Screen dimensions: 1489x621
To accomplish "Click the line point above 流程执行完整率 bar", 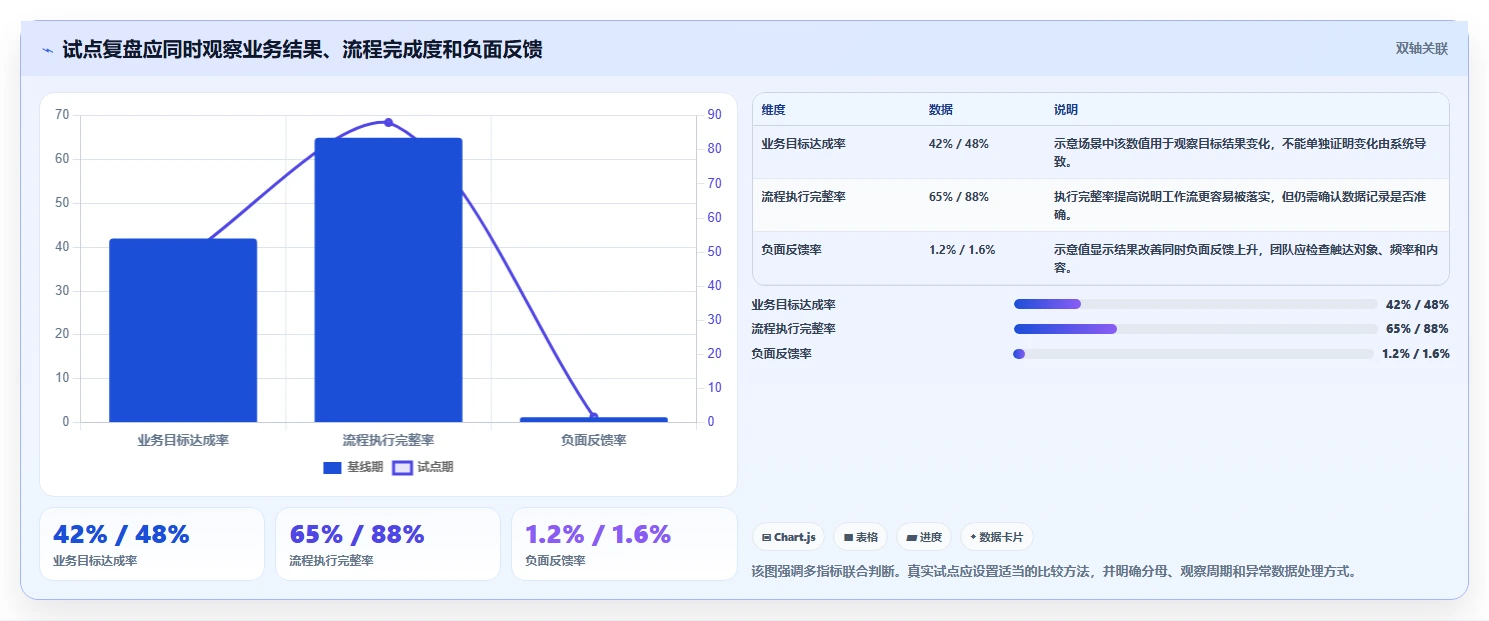I will (x=388, y=122).
